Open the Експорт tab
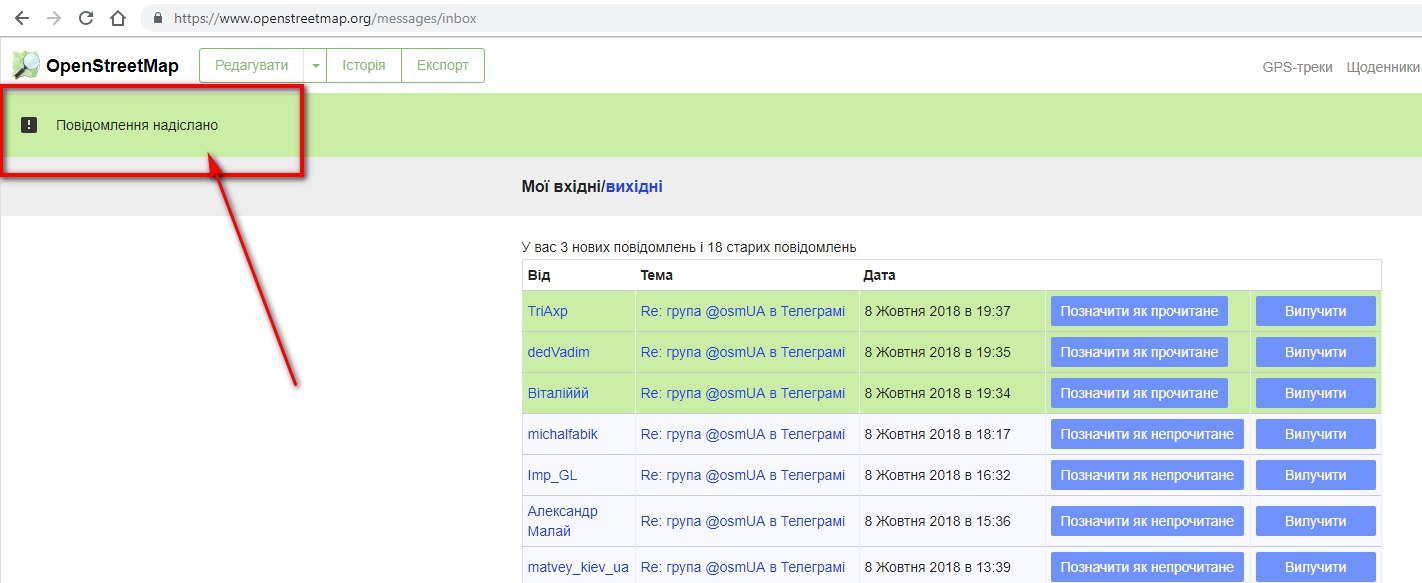Viewport: 1422px width, 583px height. (x=443, y=65)
